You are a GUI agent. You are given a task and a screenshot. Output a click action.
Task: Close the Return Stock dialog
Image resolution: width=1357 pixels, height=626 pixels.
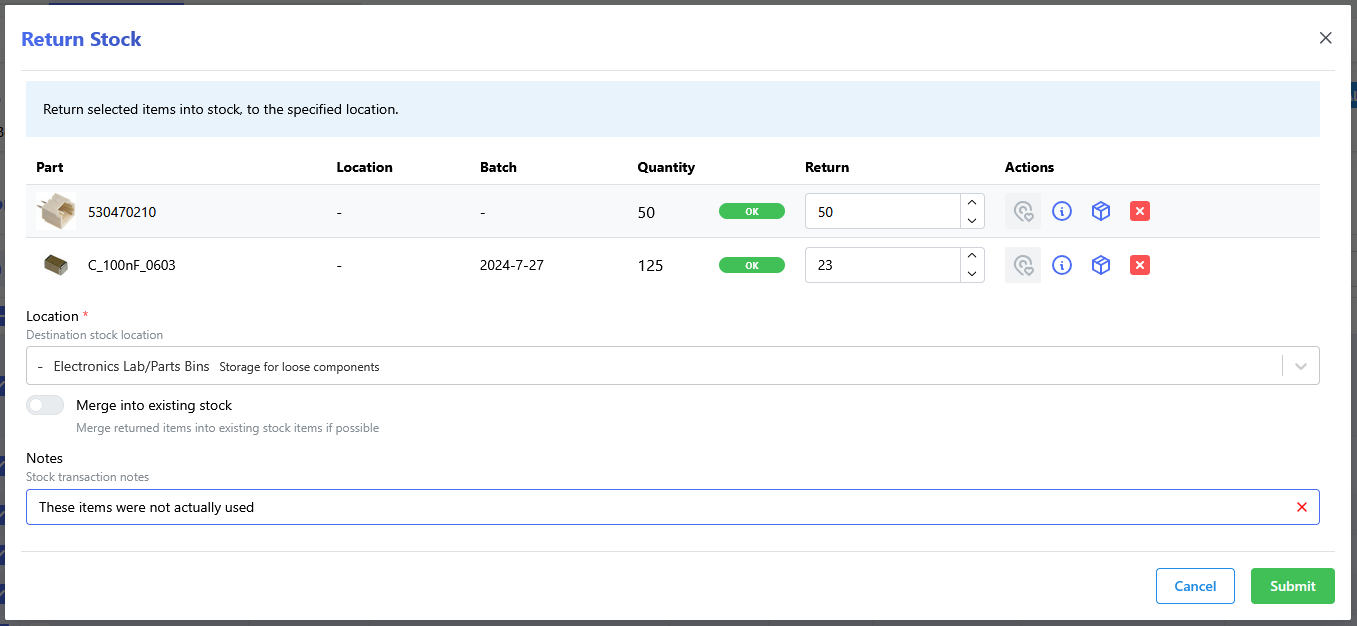coord(1325,38)
